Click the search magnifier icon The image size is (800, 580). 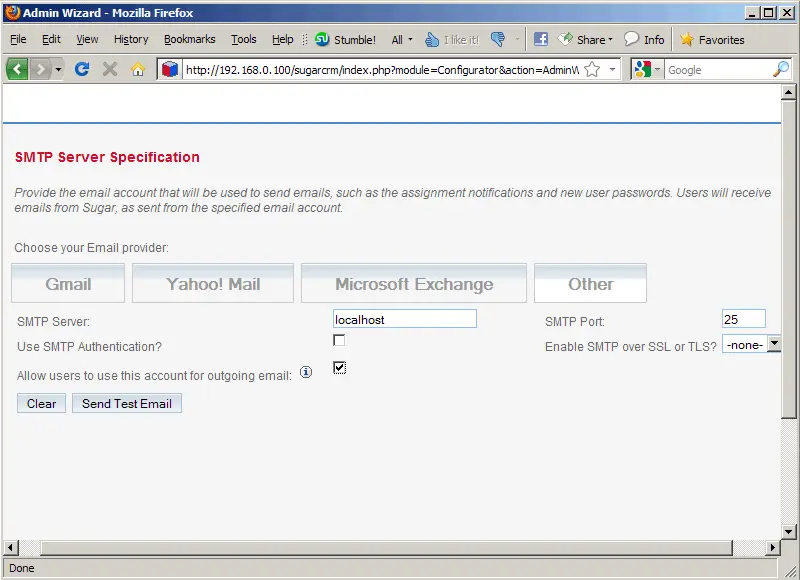click(781, 69)
